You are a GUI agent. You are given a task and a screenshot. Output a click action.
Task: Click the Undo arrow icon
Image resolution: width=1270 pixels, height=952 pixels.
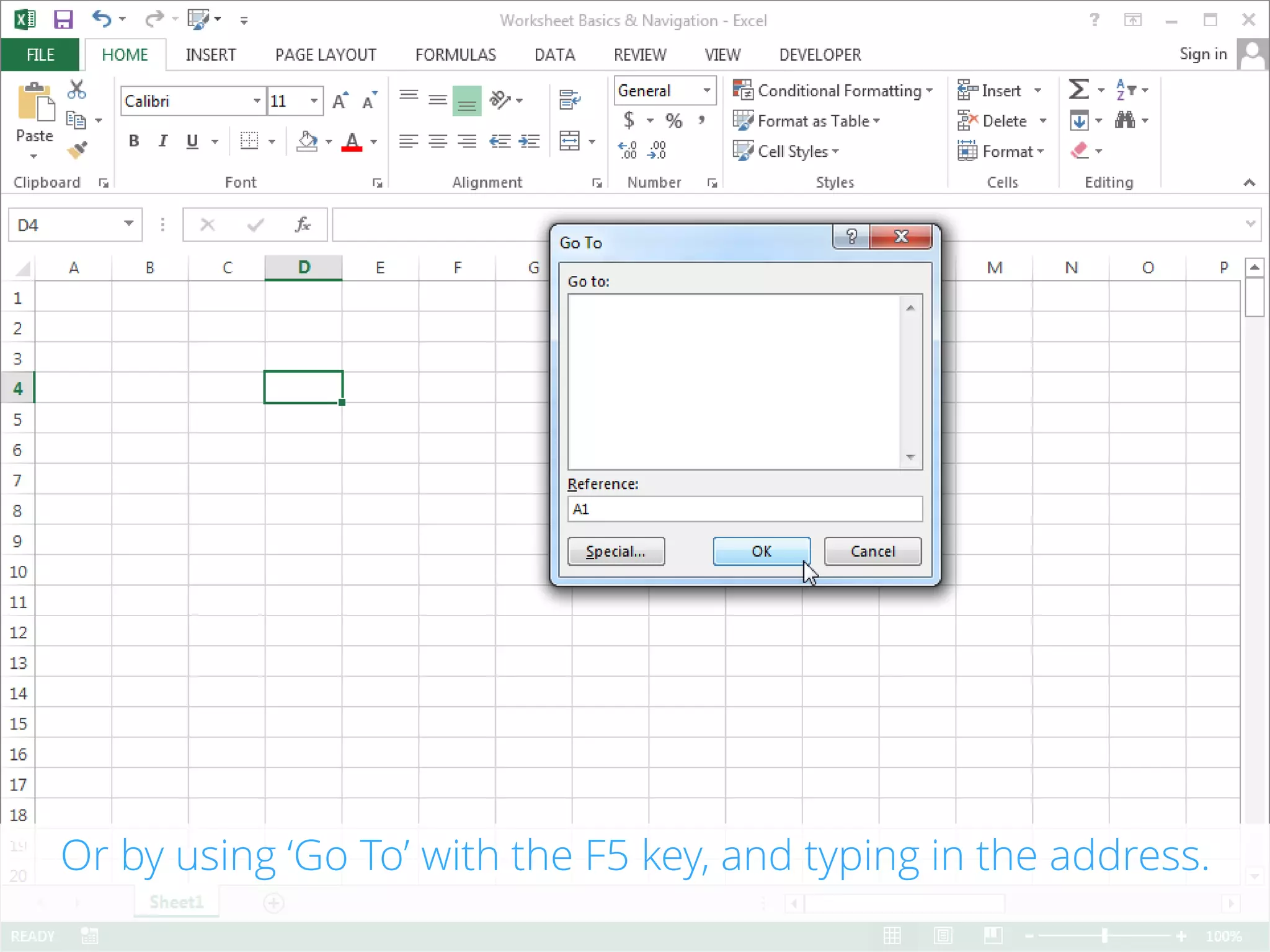pyautogui.click(x=102, y=19)
